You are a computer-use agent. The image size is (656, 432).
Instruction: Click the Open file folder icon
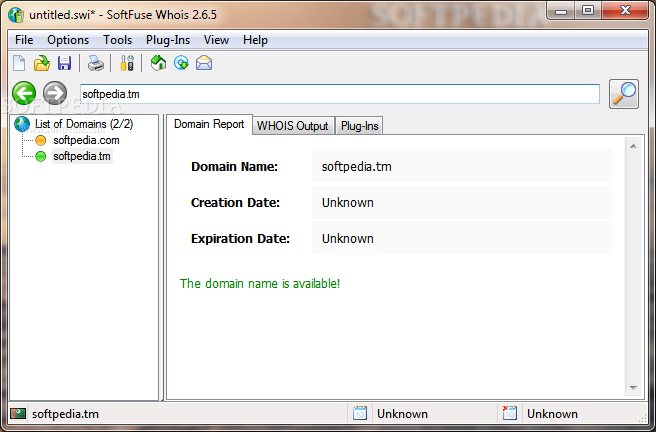[x=42, y=64]
